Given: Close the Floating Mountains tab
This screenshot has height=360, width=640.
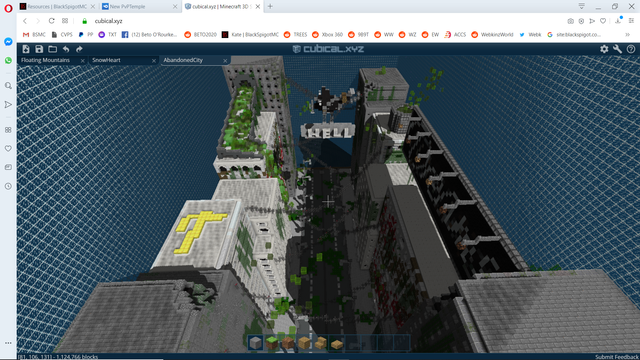Looking at the screenshot, I should [83, 60].
